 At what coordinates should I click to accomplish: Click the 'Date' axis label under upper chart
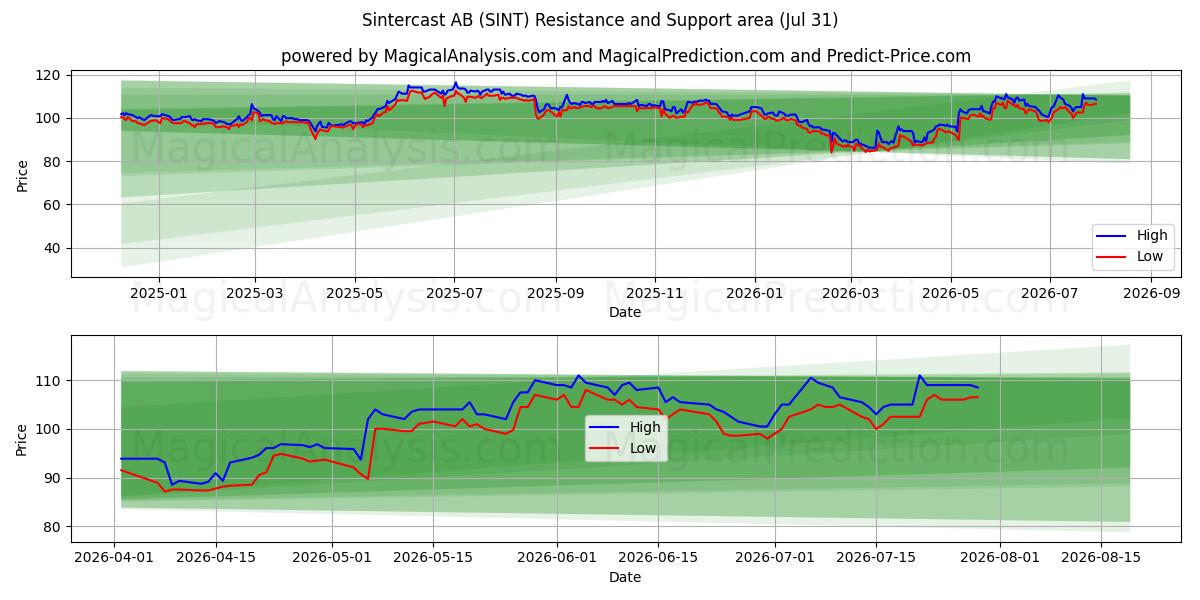[625, 312]
